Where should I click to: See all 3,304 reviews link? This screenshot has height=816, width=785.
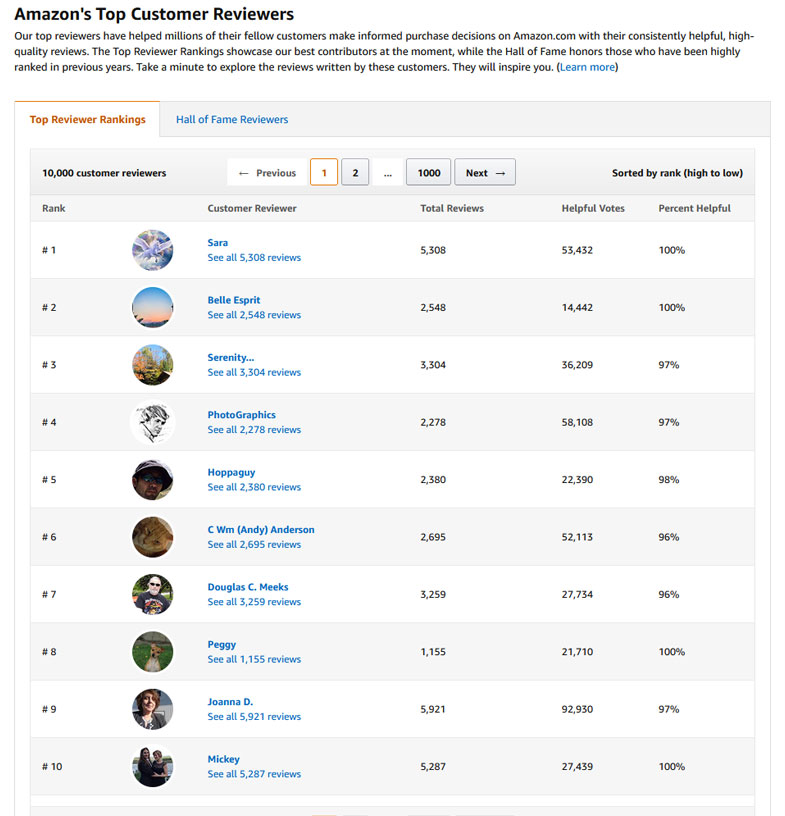coord(254,373)
